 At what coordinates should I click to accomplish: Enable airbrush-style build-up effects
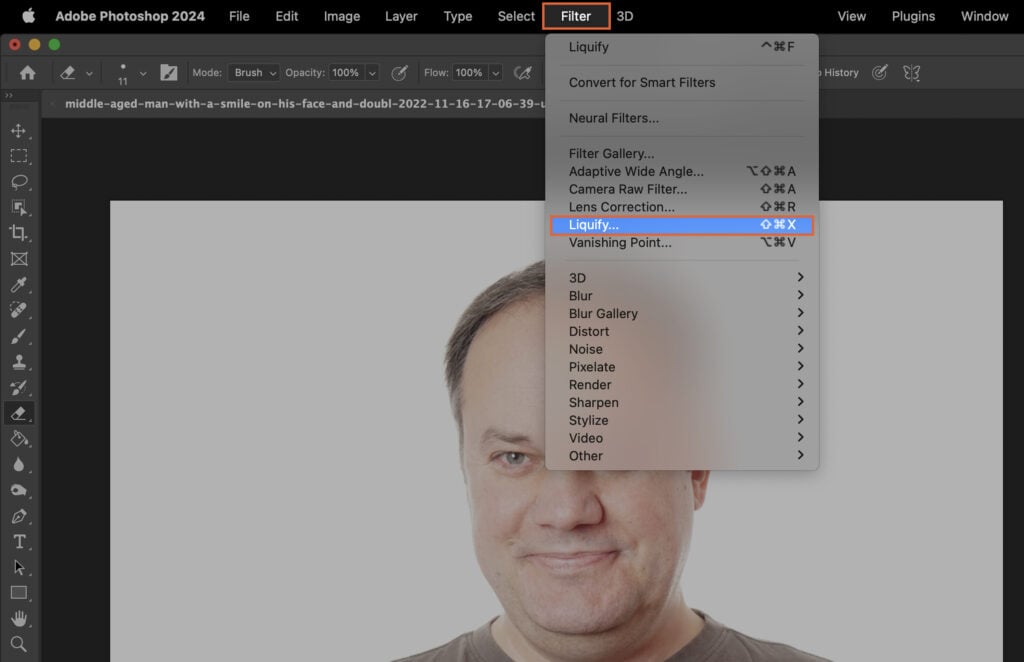tap(521, 72)
